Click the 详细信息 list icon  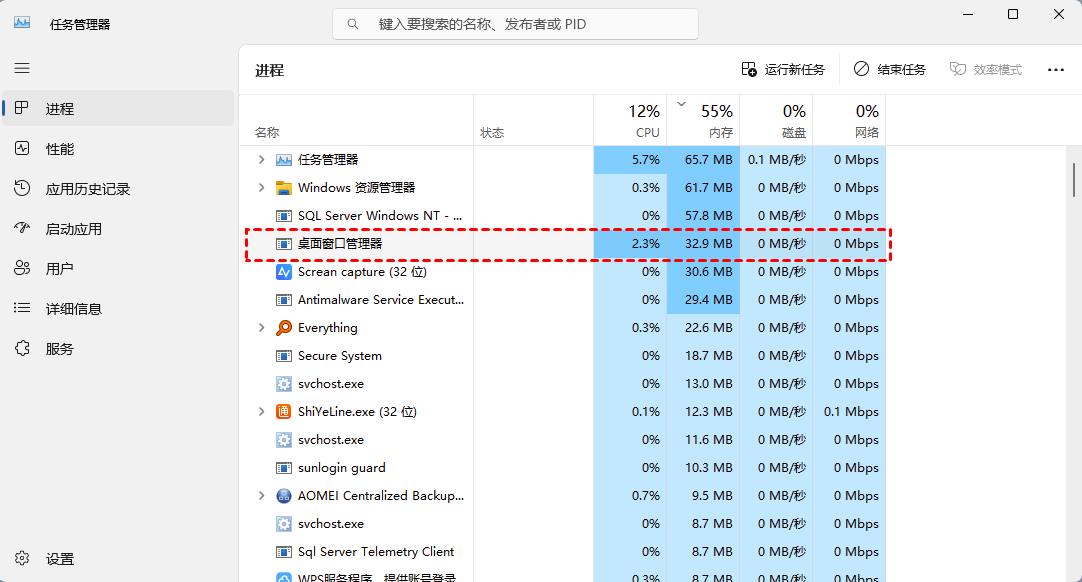[22, 308]
